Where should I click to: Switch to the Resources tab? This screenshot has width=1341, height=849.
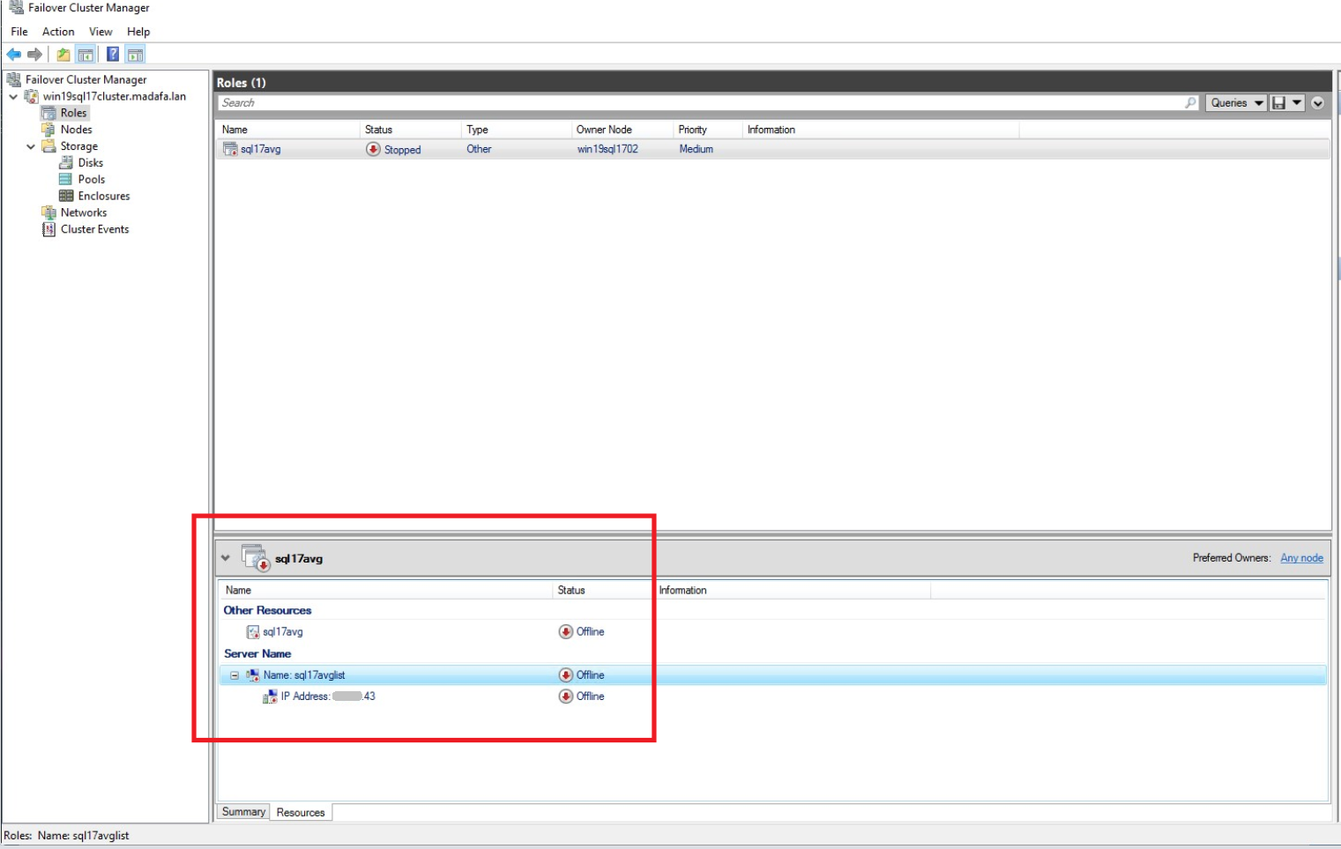(x=300, y=813)
